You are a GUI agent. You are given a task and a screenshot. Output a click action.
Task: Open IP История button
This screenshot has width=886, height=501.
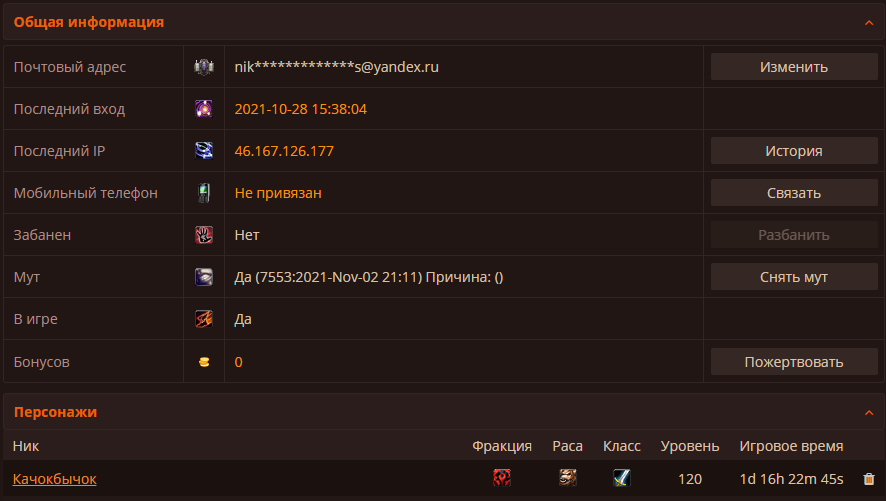[x=794, y=151]
